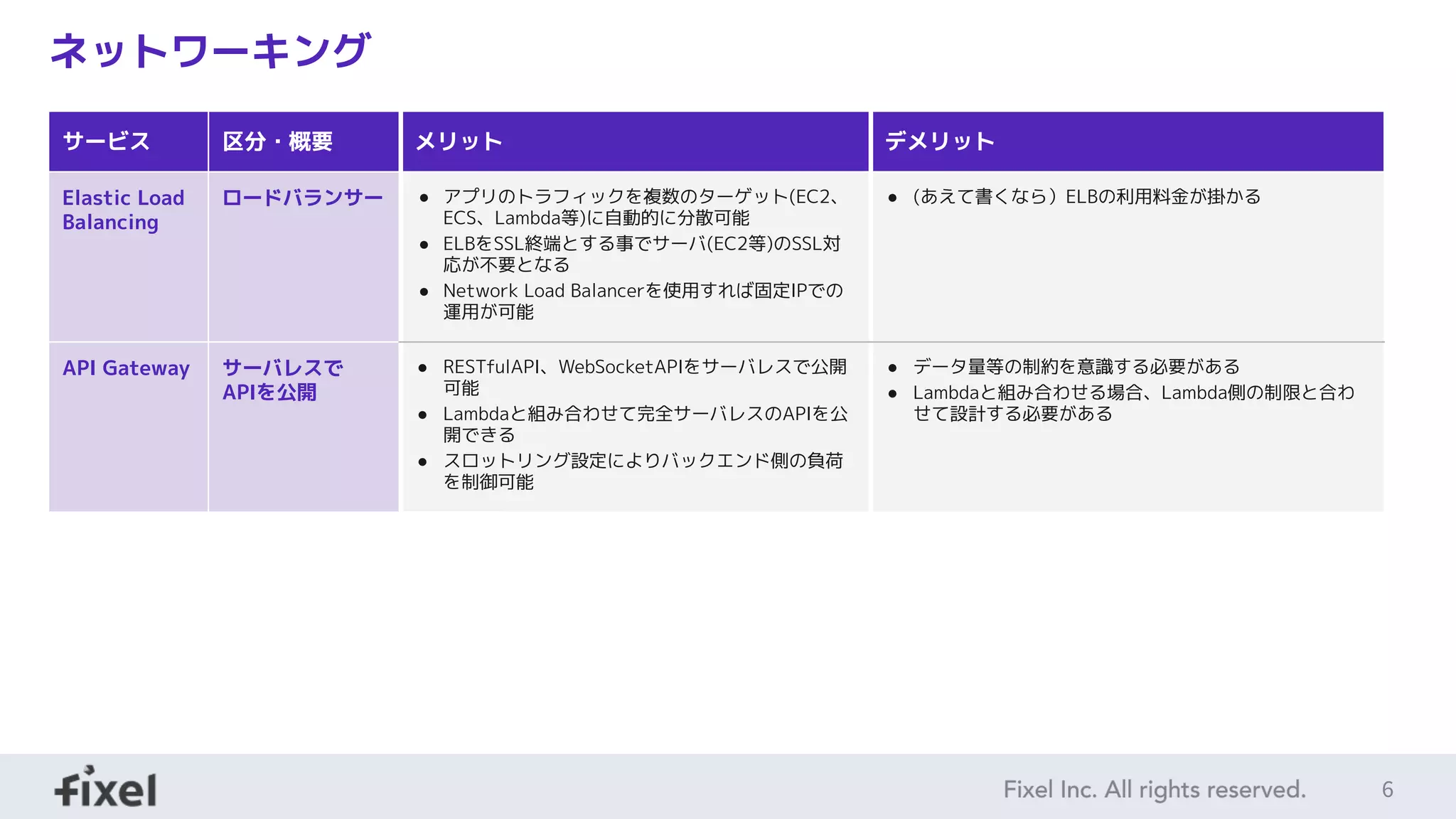Click the サーバレスでAPIを公開 cell
Screen dimensions: 1456x819
tap(282, 380)
